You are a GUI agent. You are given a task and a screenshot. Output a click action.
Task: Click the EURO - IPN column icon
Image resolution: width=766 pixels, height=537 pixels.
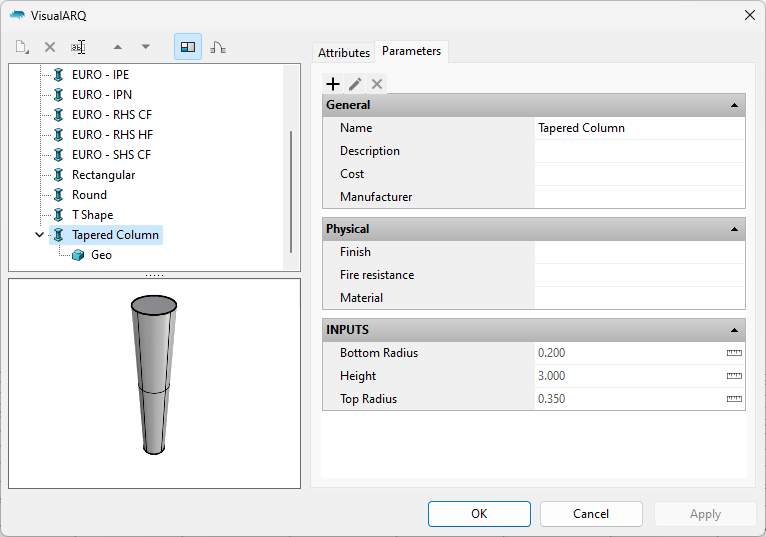59,95
